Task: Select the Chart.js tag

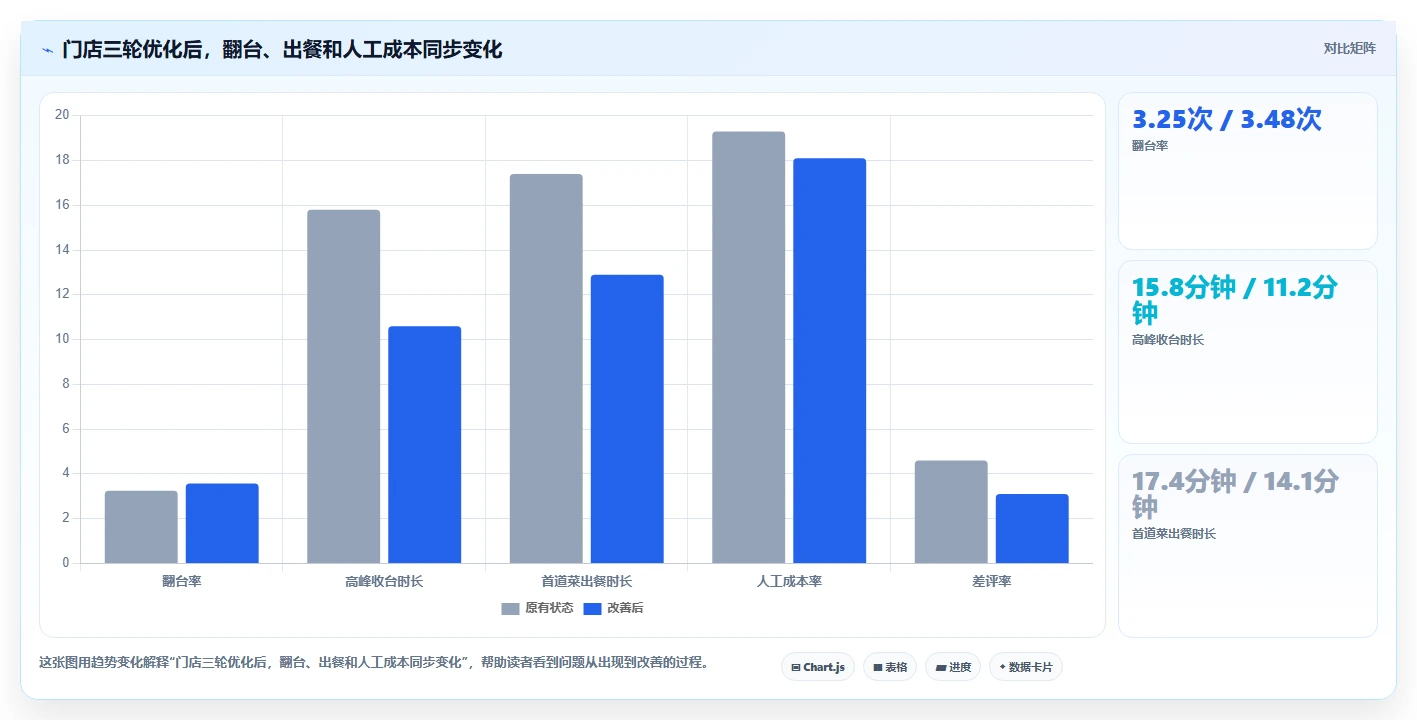Action: pyautogui.click(x=818, y=667)
